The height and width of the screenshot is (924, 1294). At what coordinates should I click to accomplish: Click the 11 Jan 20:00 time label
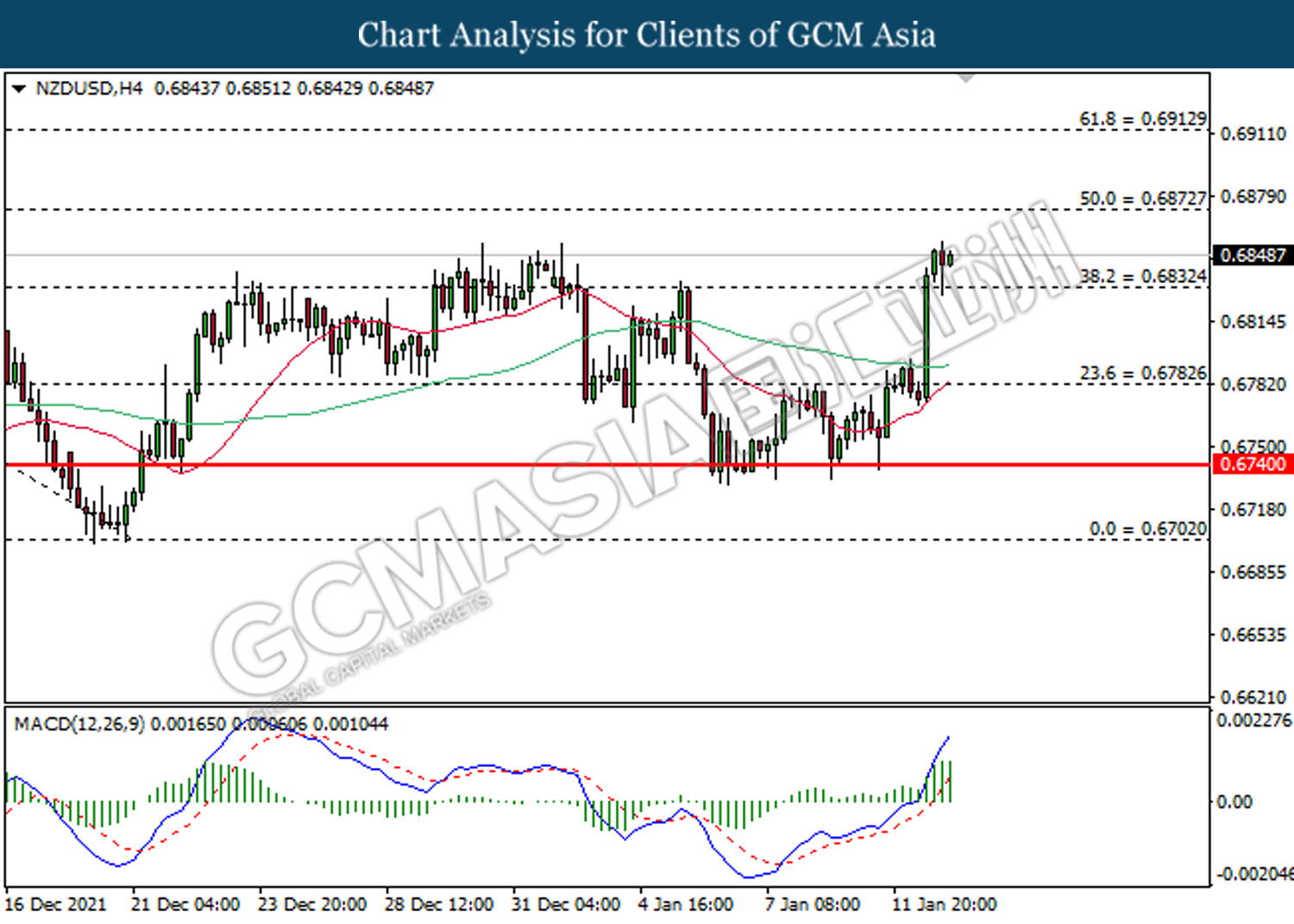(x=944, y=904)
